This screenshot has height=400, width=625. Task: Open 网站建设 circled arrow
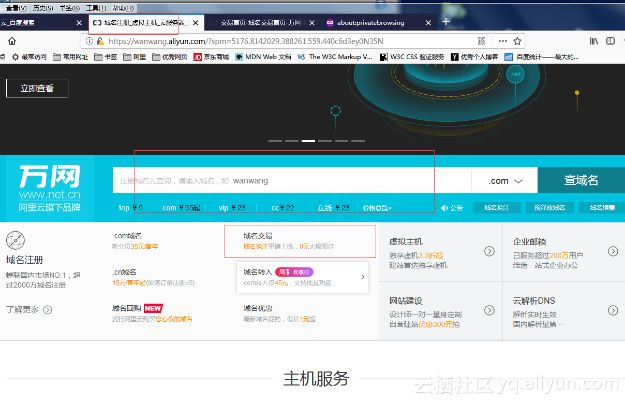coord(489,310)
